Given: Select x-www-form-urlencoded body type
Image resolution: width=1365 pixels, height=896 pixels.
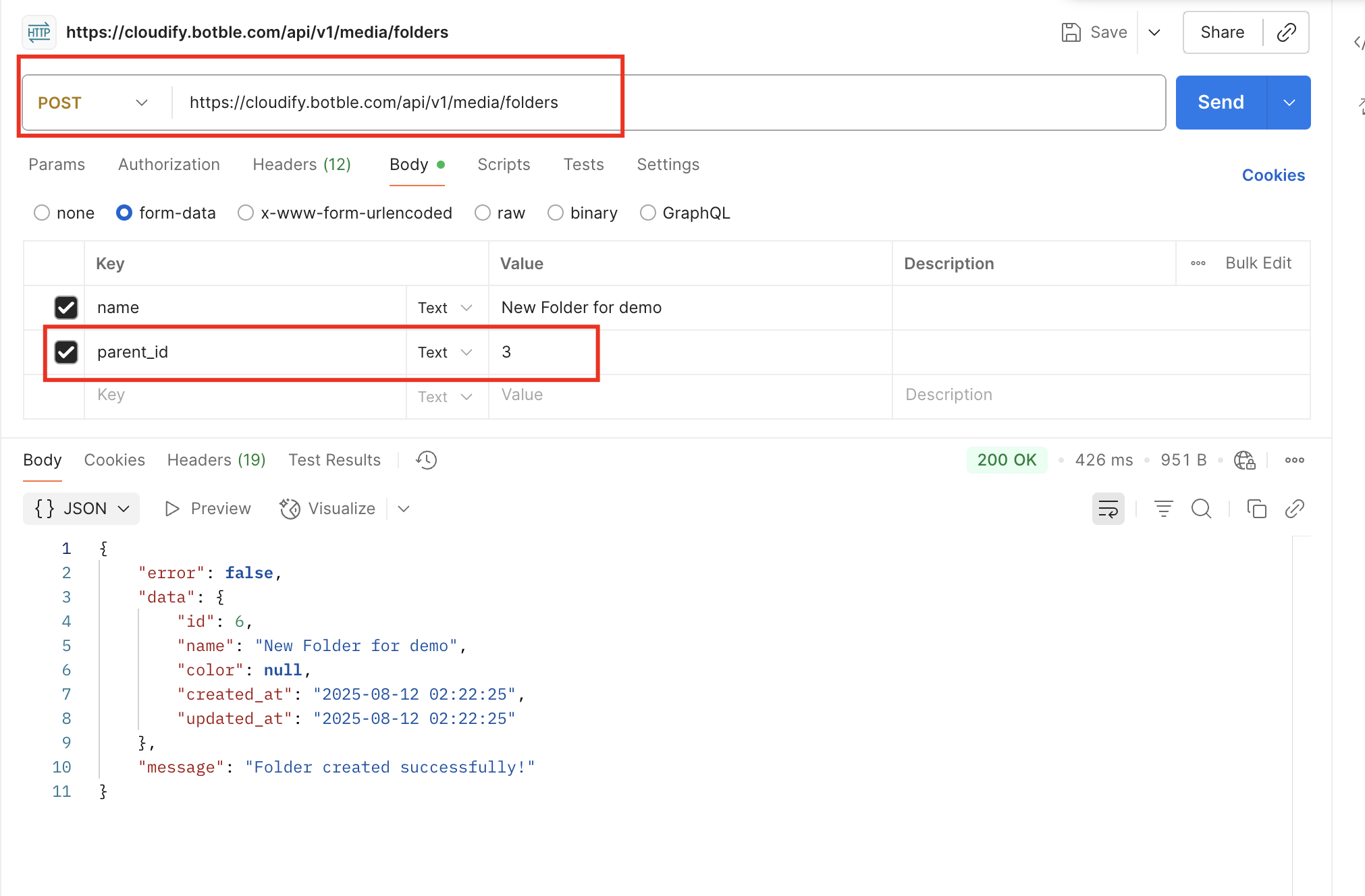Looking at the screenshot, I should [x=246, y=213].
